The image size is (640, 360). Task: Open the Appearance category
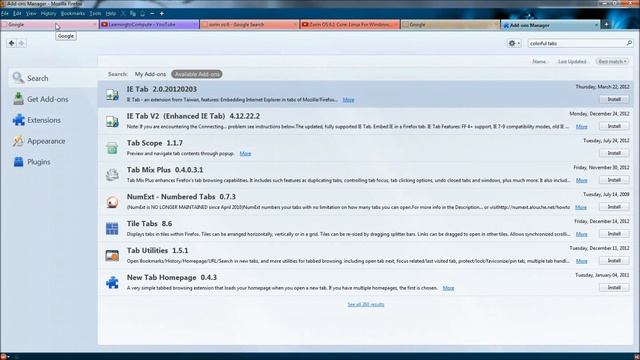pyautogui.click(x=52, y=141)
